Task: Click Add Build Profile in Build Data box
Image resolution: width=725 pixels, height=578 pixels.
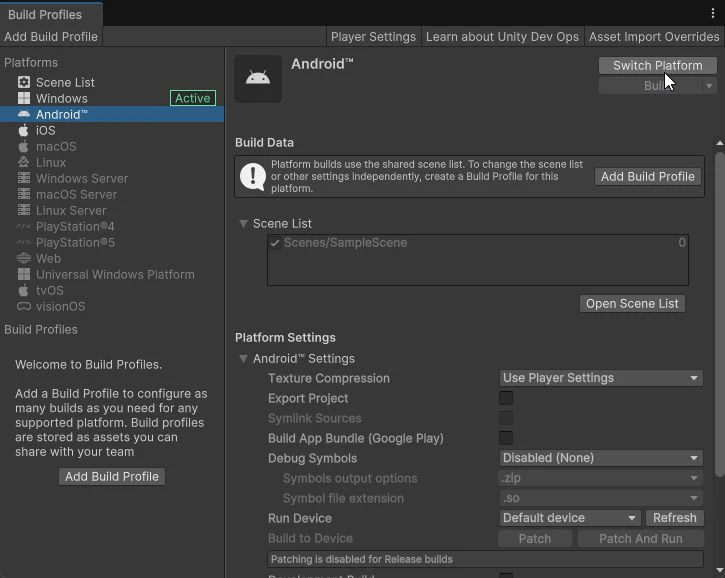Action: [x=647, y=177]
